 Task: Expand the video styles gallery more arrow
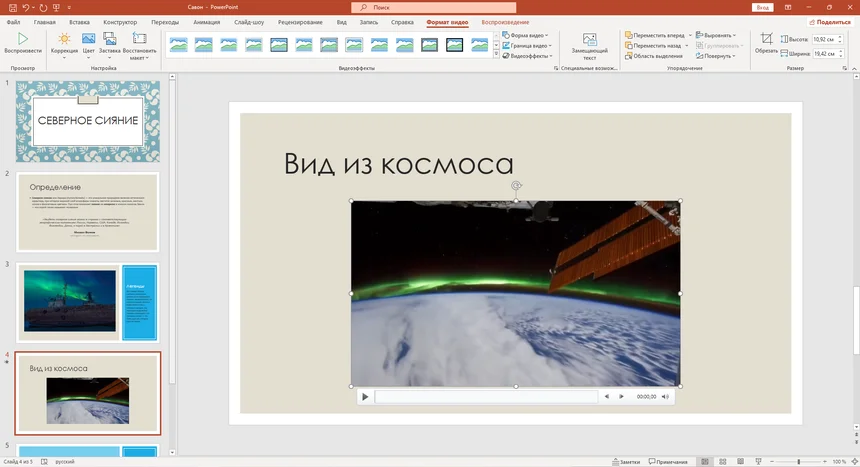click(496, 55)
